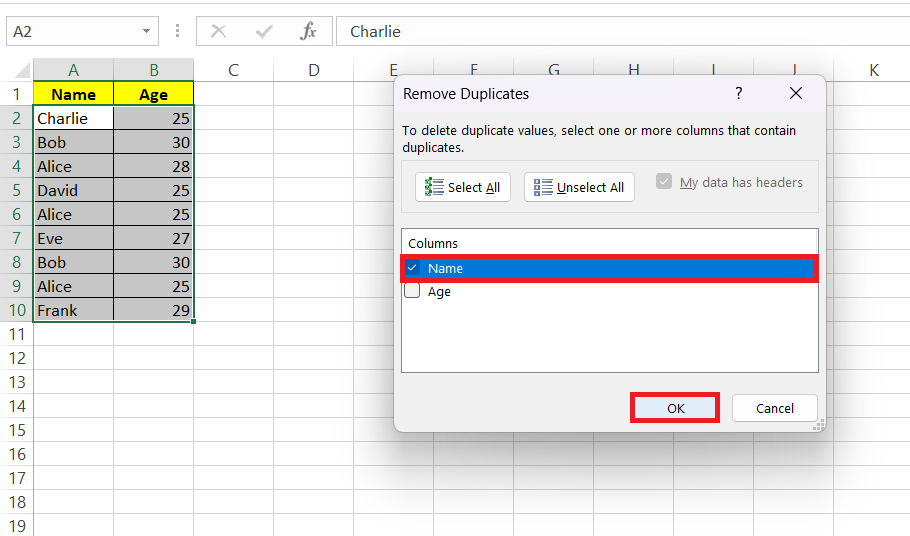
Task: Select row 19 header
Action: [16, 526]
